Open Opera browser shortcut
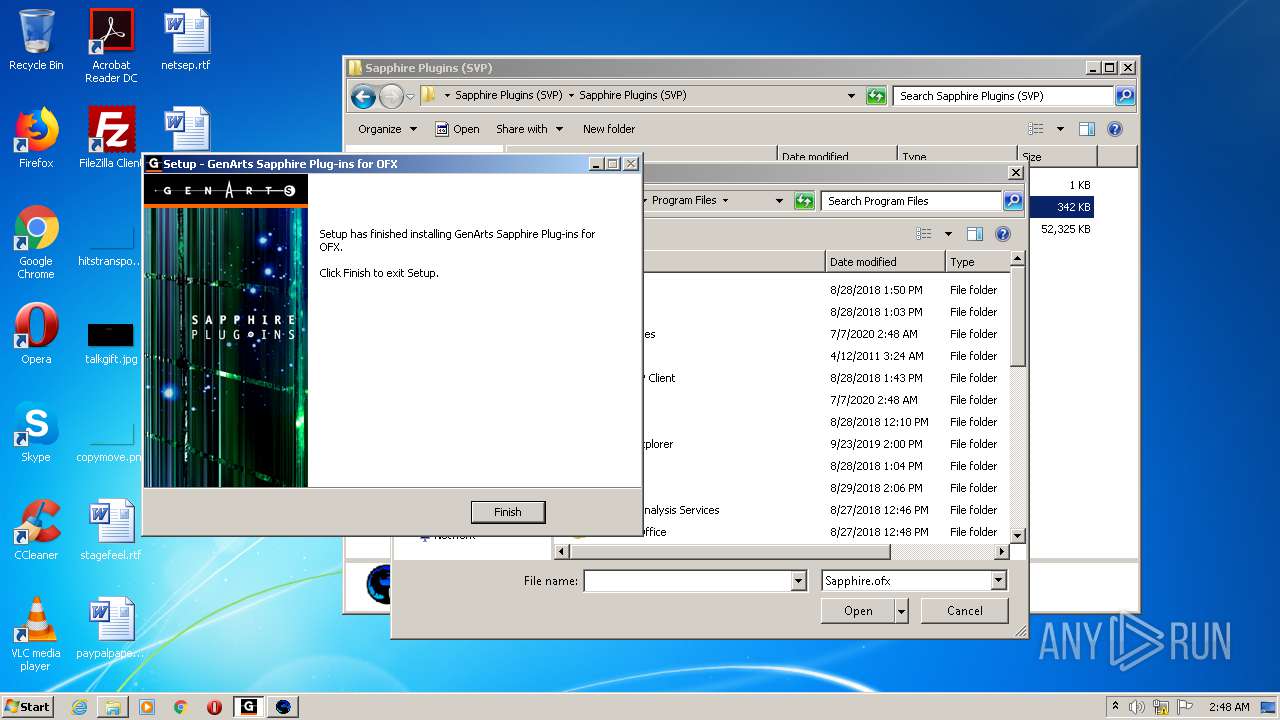Image resolution: width=1280 pixels, height=720 pixels. pyautogui.click(x=36, y=334)
